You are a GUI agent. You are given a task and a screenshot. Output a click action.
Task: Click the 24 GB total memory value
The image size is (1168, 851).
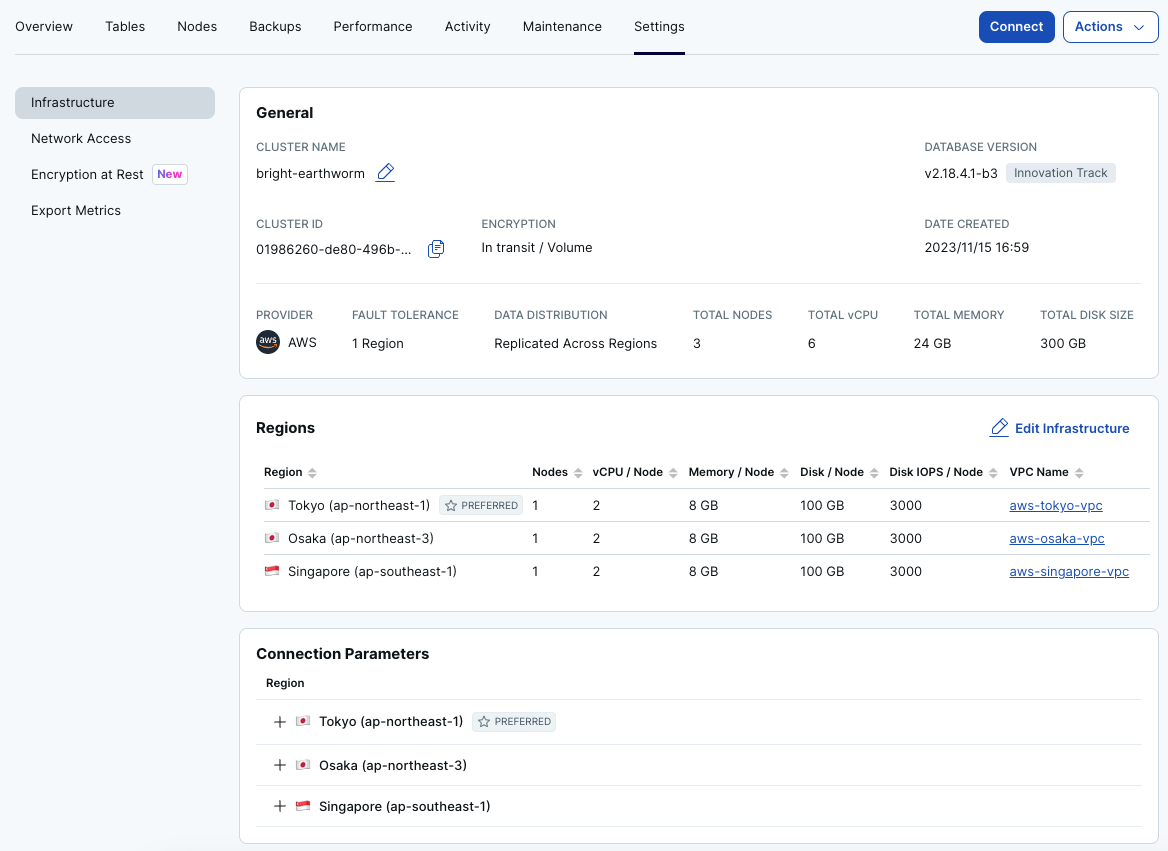(x=932, y=344)
